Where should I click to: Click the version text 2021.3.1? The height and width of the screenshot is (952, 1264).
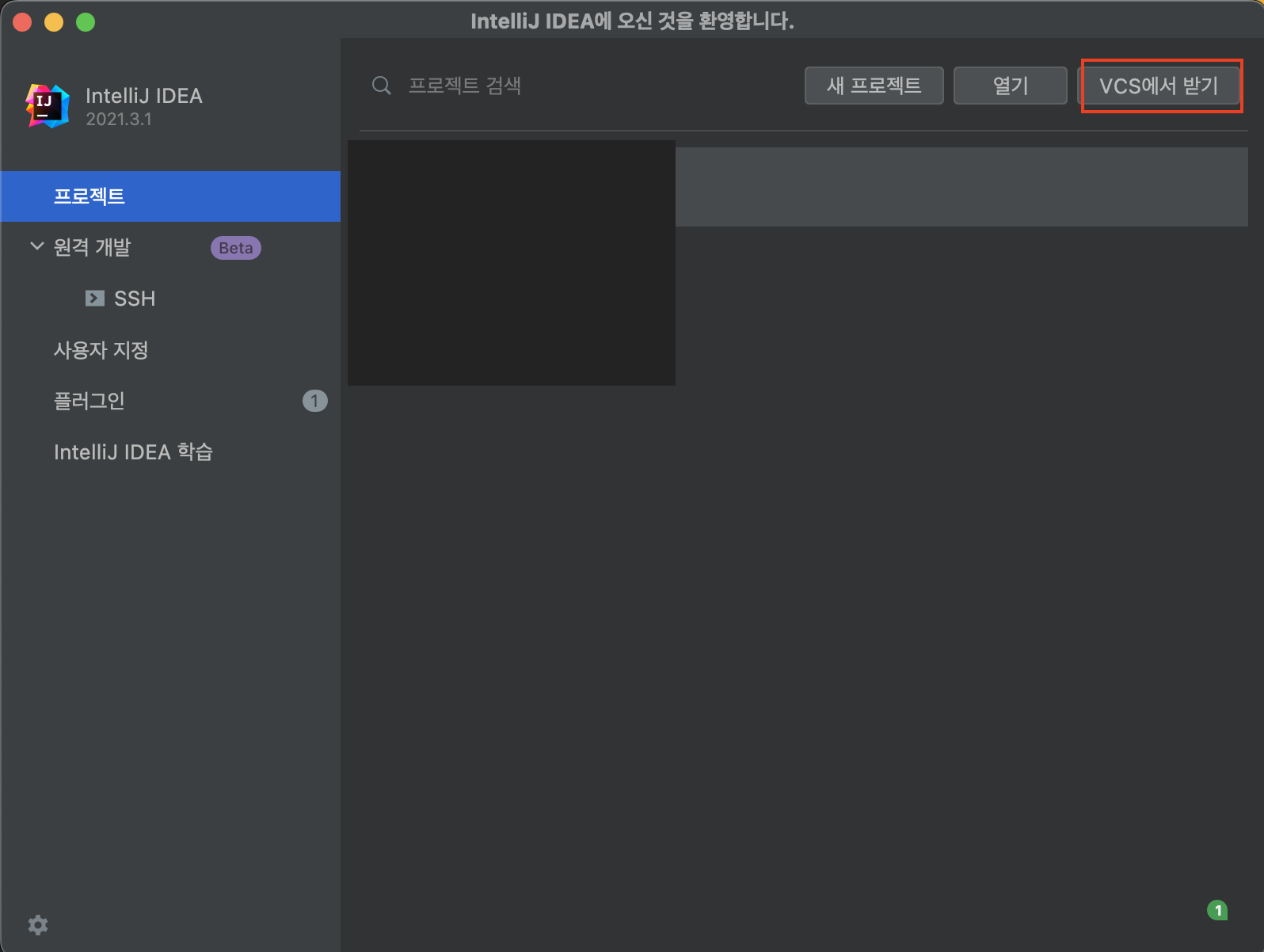(x=119, y=120)
